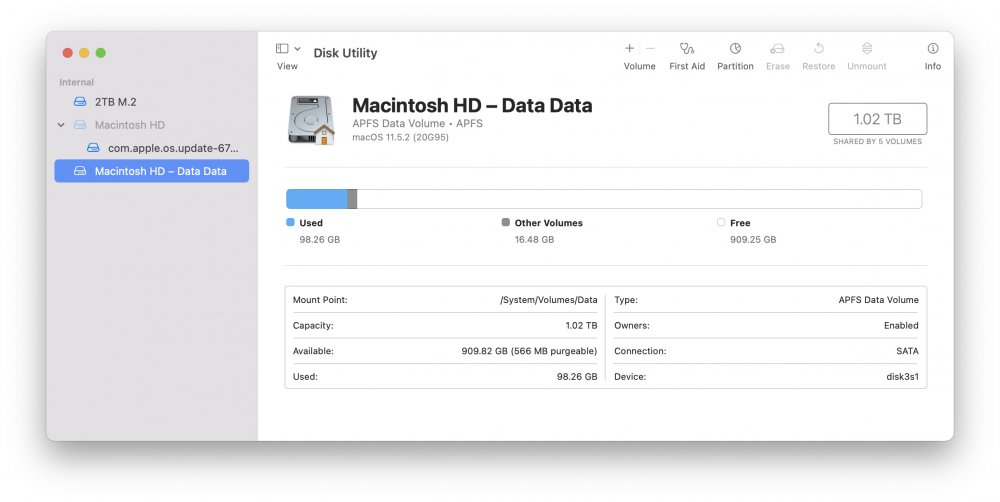This screenshot has width=1000, height=502.
Task: Select the 2TB M.2 disk
Action: [x=152, y=102]
